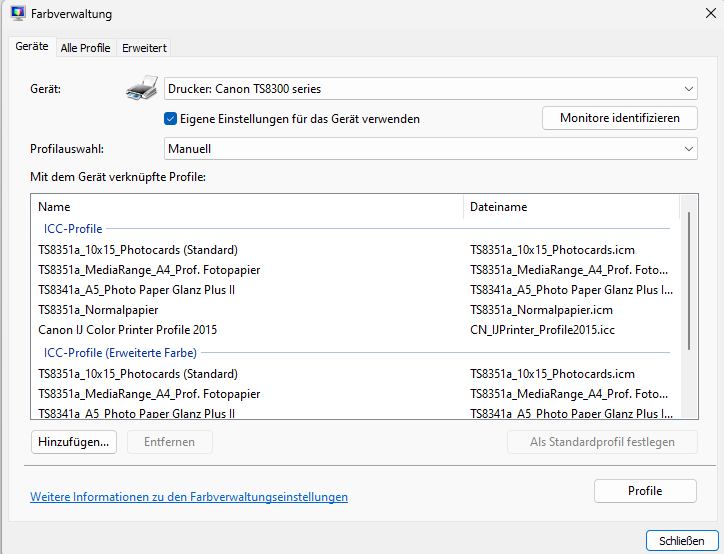Select Canon IJ Color Printer Profile 2015
The image size is (724, 554).
(127, 330)
